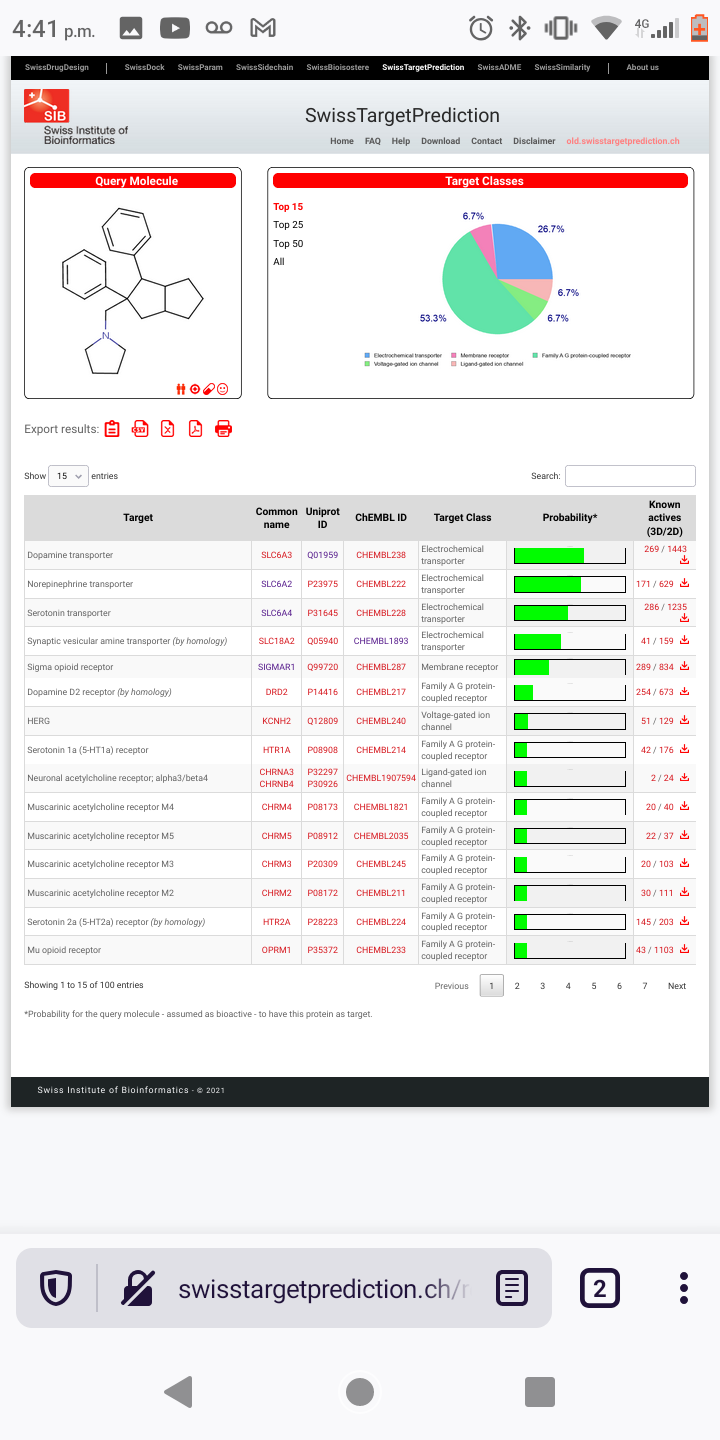Click the smiley icon under query molecule
The height and width of the screenshot is (1440, 720).
(x=223, y=389)
